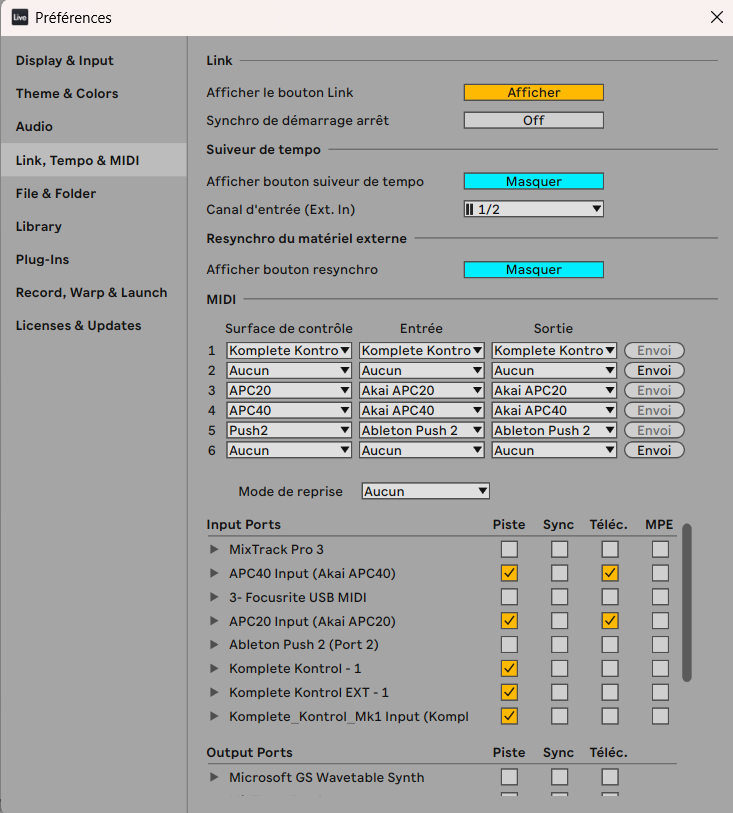Viewport: 733px width, 813px height.
Task: Open row 1 Sortie Komplete Kontrol dropdown
Action: point(554,351)
